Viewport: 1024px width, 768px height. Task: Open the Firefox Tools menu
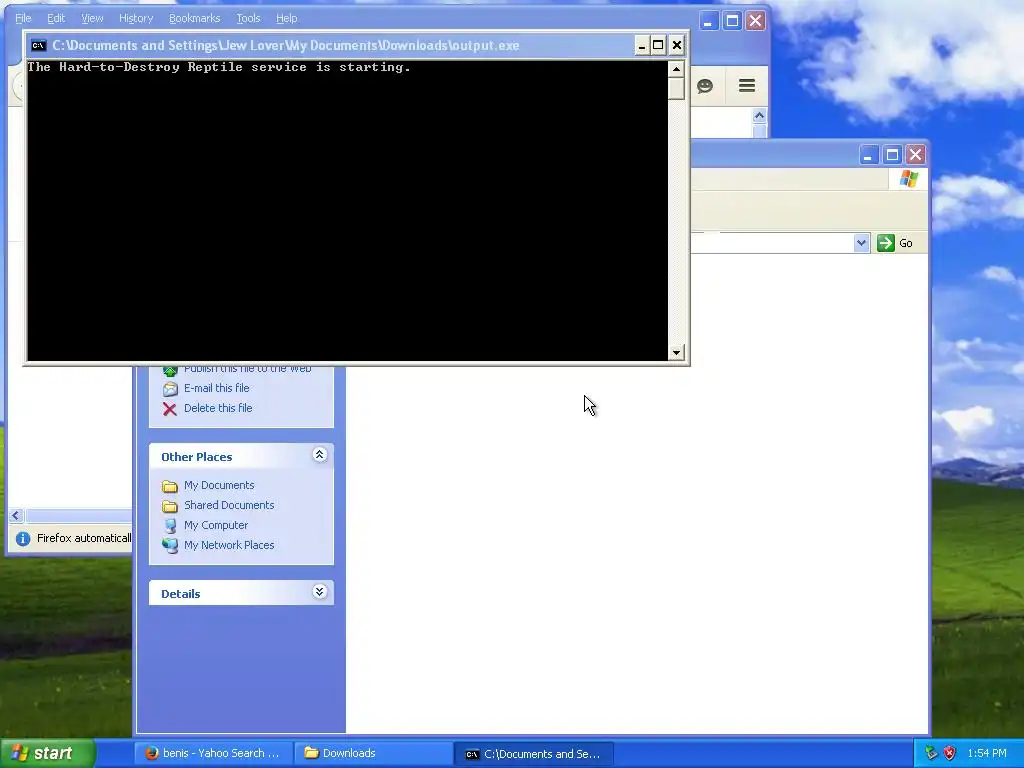[248, 18]
